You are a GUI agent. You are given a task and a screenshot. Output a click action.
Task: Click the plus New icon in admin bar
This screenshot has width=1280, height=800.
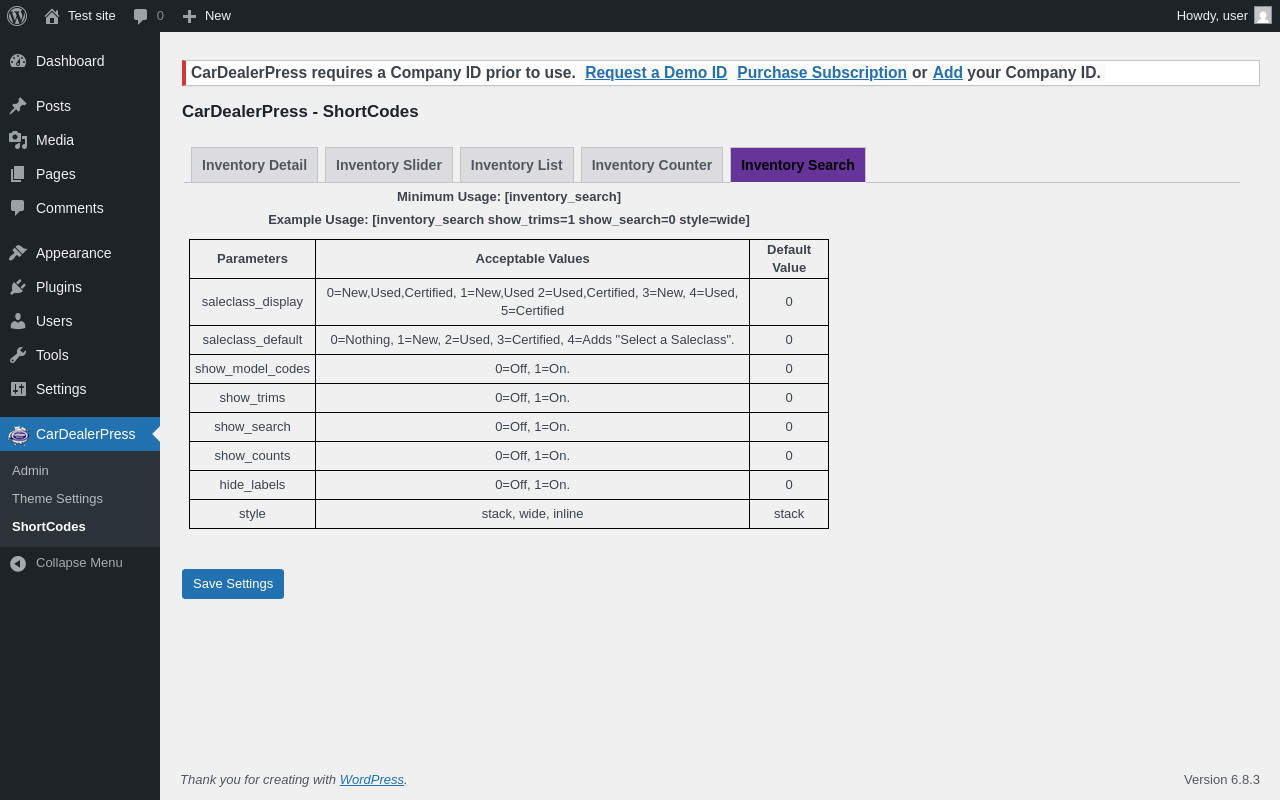click(189, 16)
